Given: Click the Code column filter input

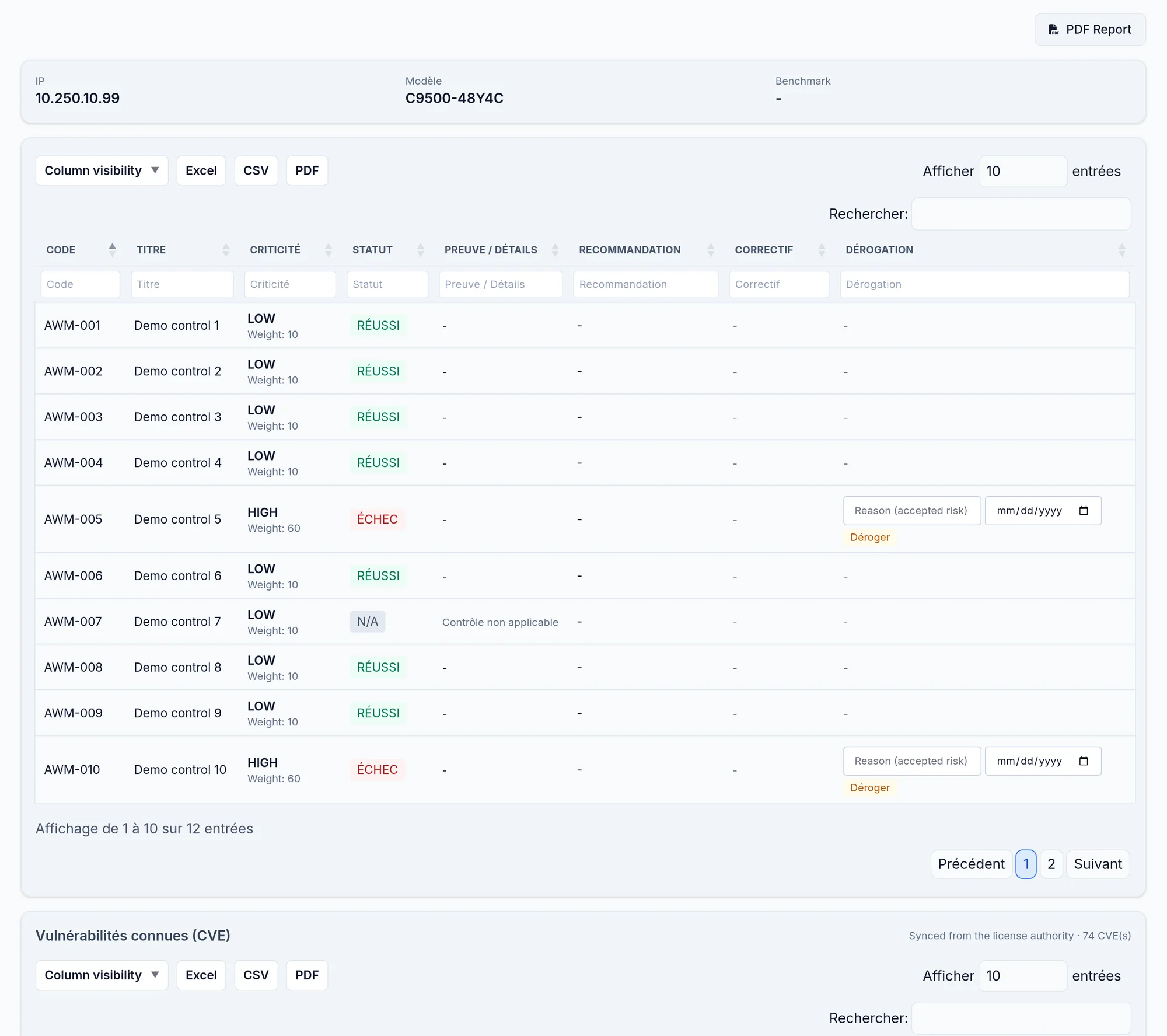Looking at the screenshot, I should coord(81,284).
